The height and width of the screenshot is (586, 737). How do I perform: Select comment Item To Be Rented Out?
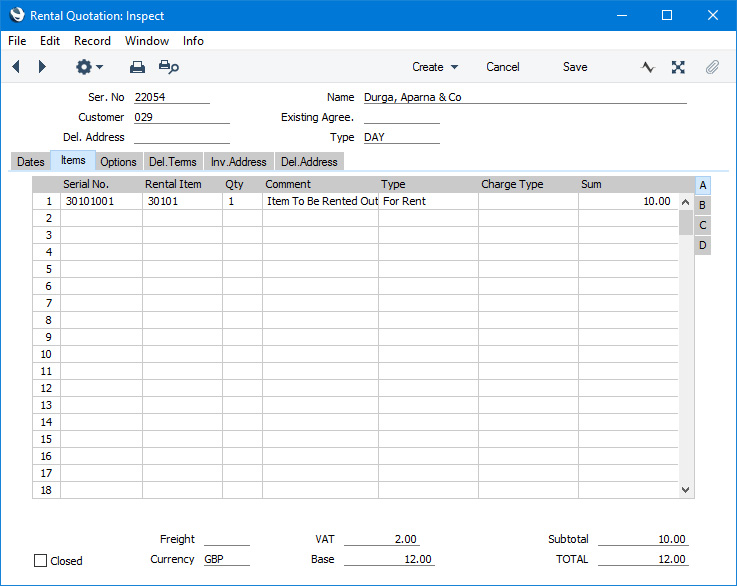(320, 201)
